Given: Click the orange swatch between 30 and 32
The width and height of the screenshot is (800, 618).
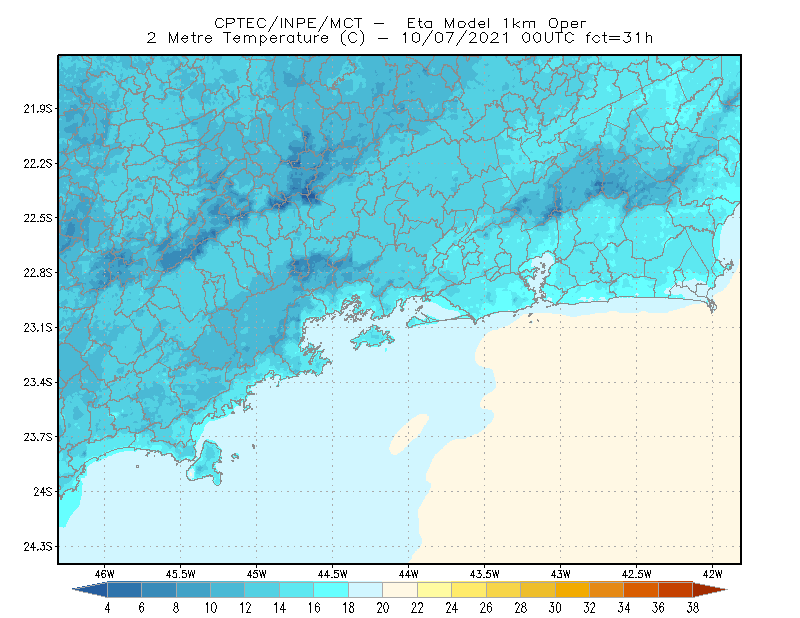Looking at the screenshot, I should point(572,590).
